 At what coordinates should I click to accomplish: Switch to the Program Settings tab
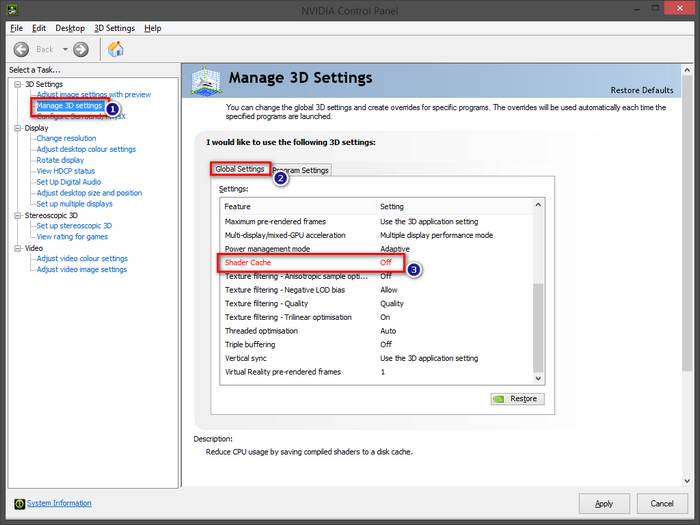(x=300, y=170)
